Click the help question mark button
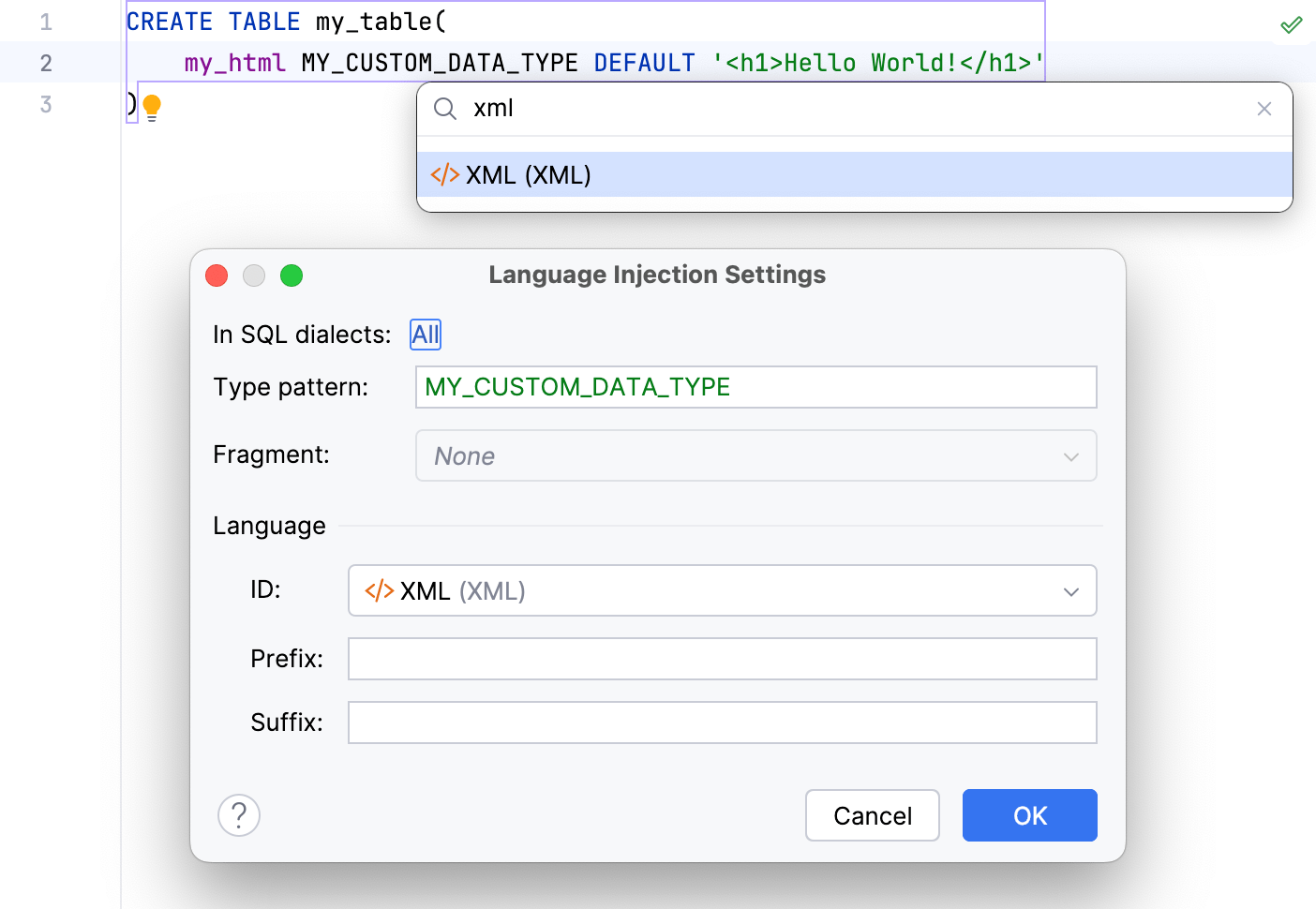The image size is (1316, 909). (x=239, y=815)
